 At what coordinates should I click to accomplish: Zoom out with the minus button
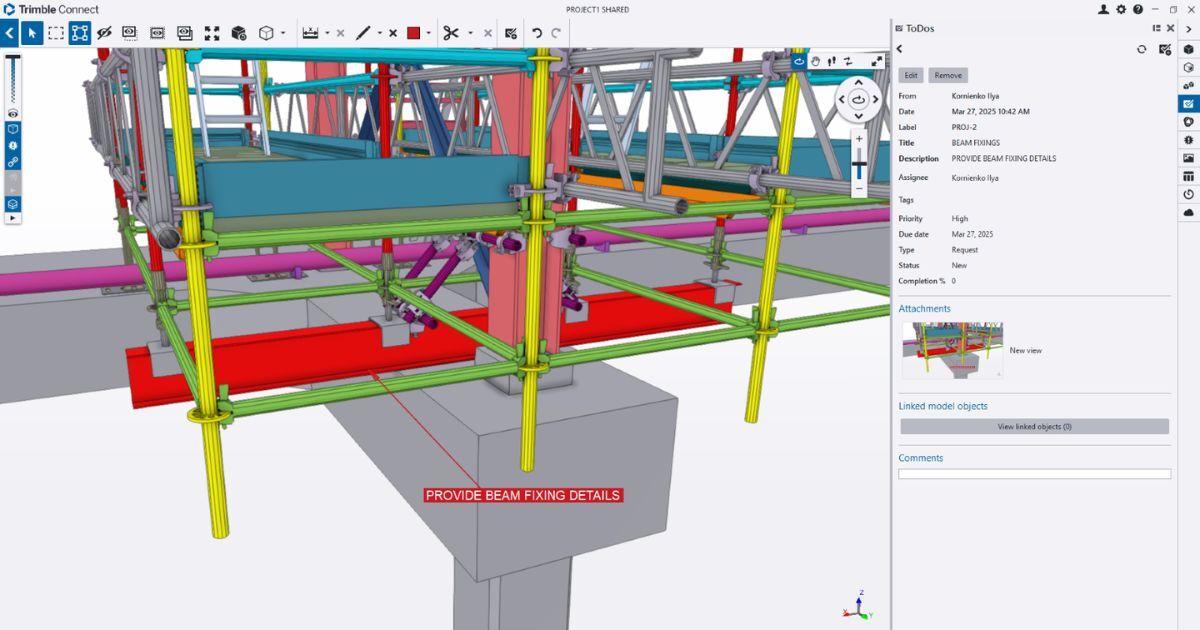pos(859,188)
